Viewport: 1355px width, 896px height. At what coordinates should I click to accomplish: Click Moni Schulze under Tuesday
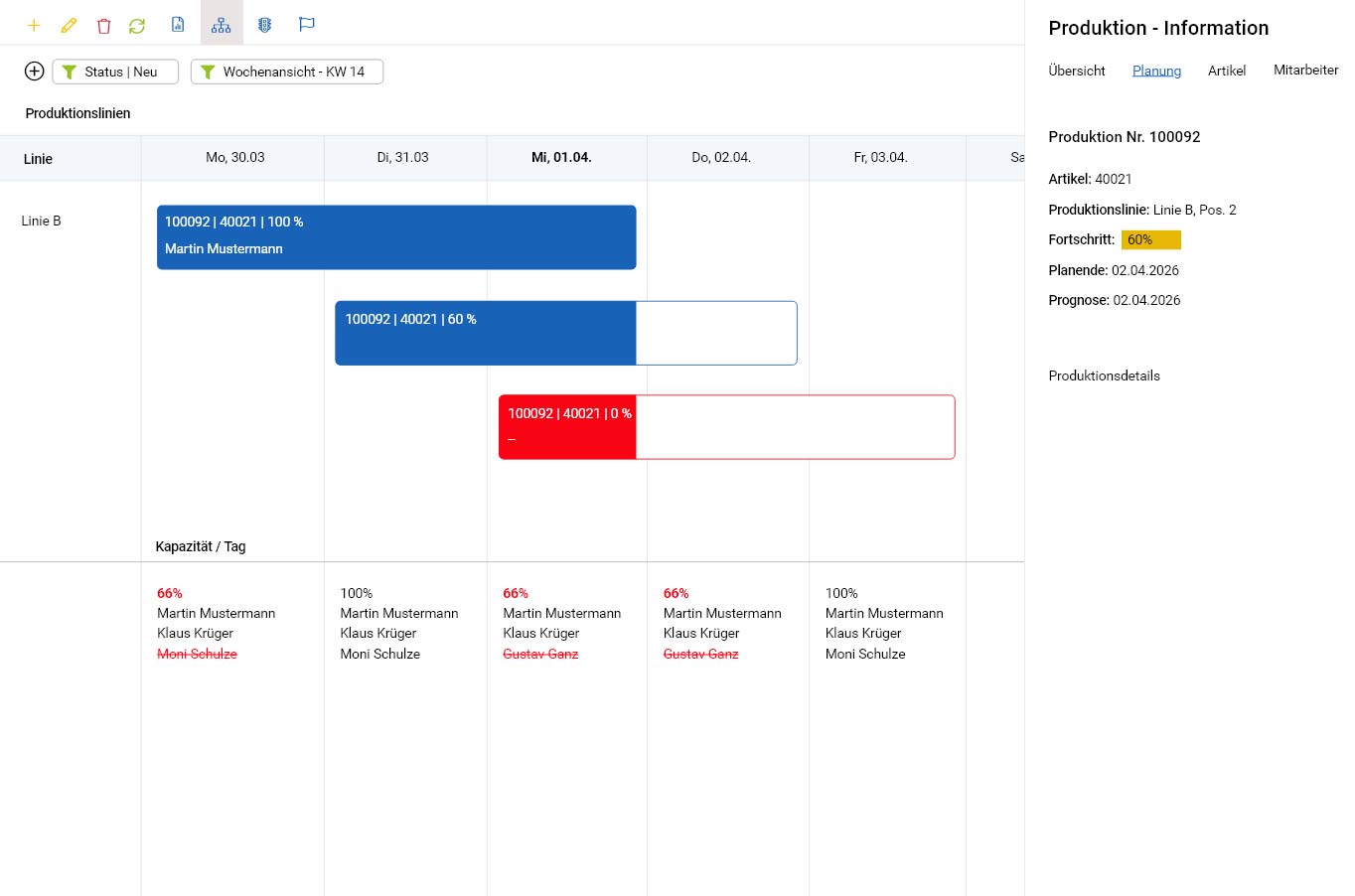tap(380, 654)
